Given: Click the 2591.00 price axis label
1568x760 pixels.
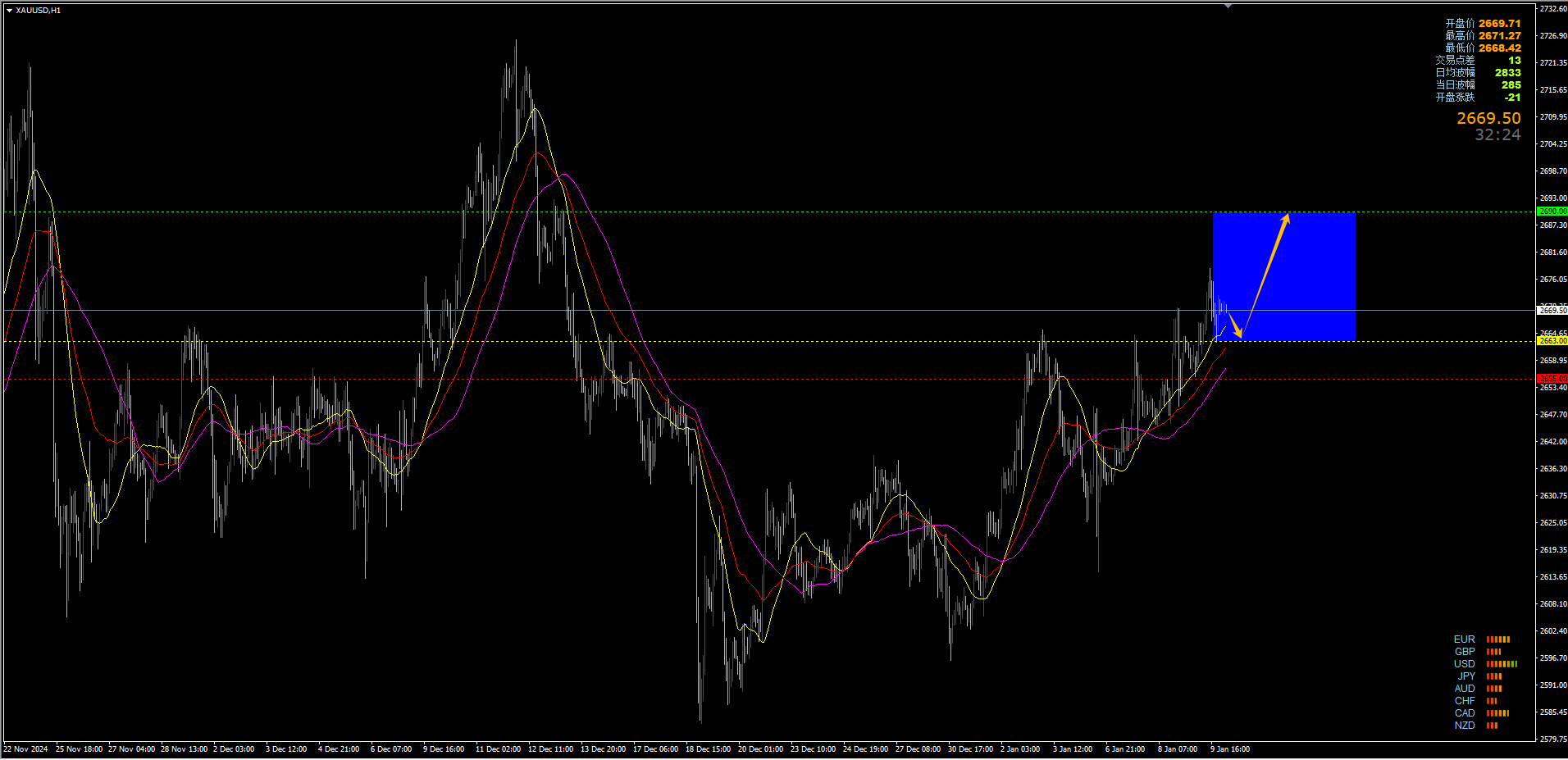Looking at the screenshot, I should tap(1553, 685).
